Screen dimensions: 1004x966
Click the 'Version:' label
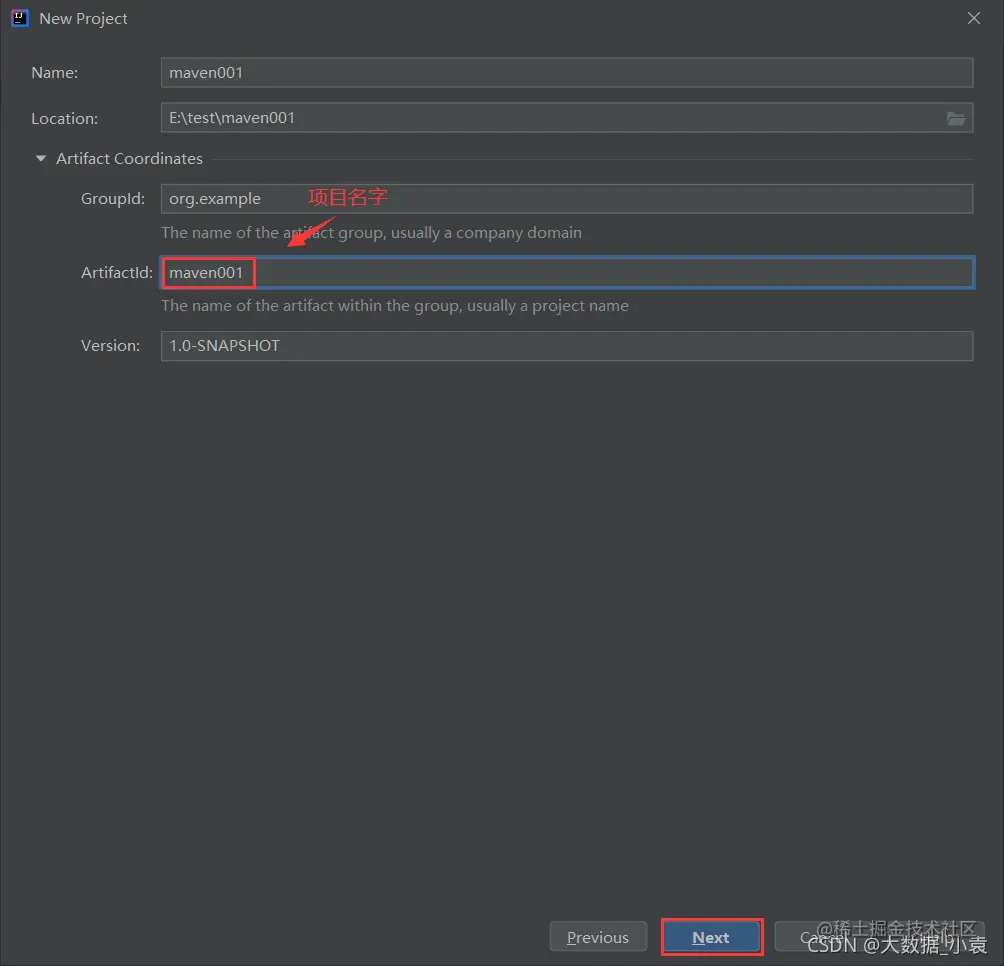coord(110,346)
